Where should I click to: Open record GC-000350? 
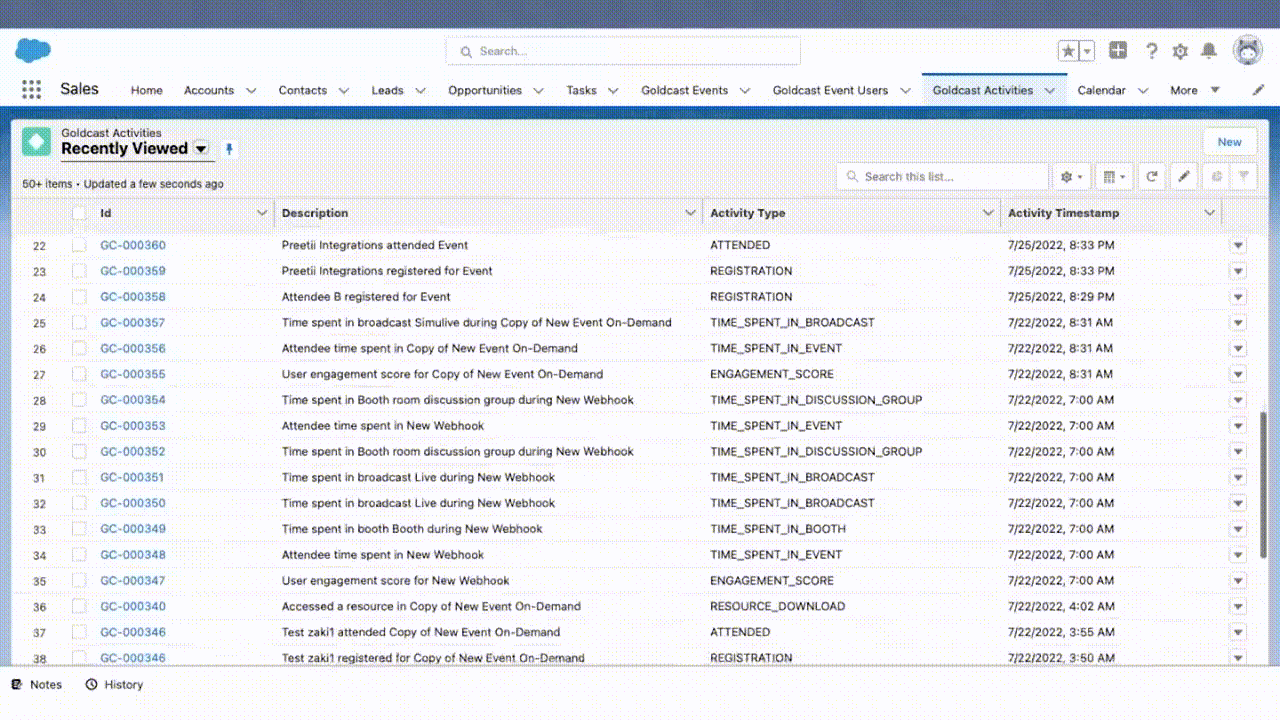[133, 503]
